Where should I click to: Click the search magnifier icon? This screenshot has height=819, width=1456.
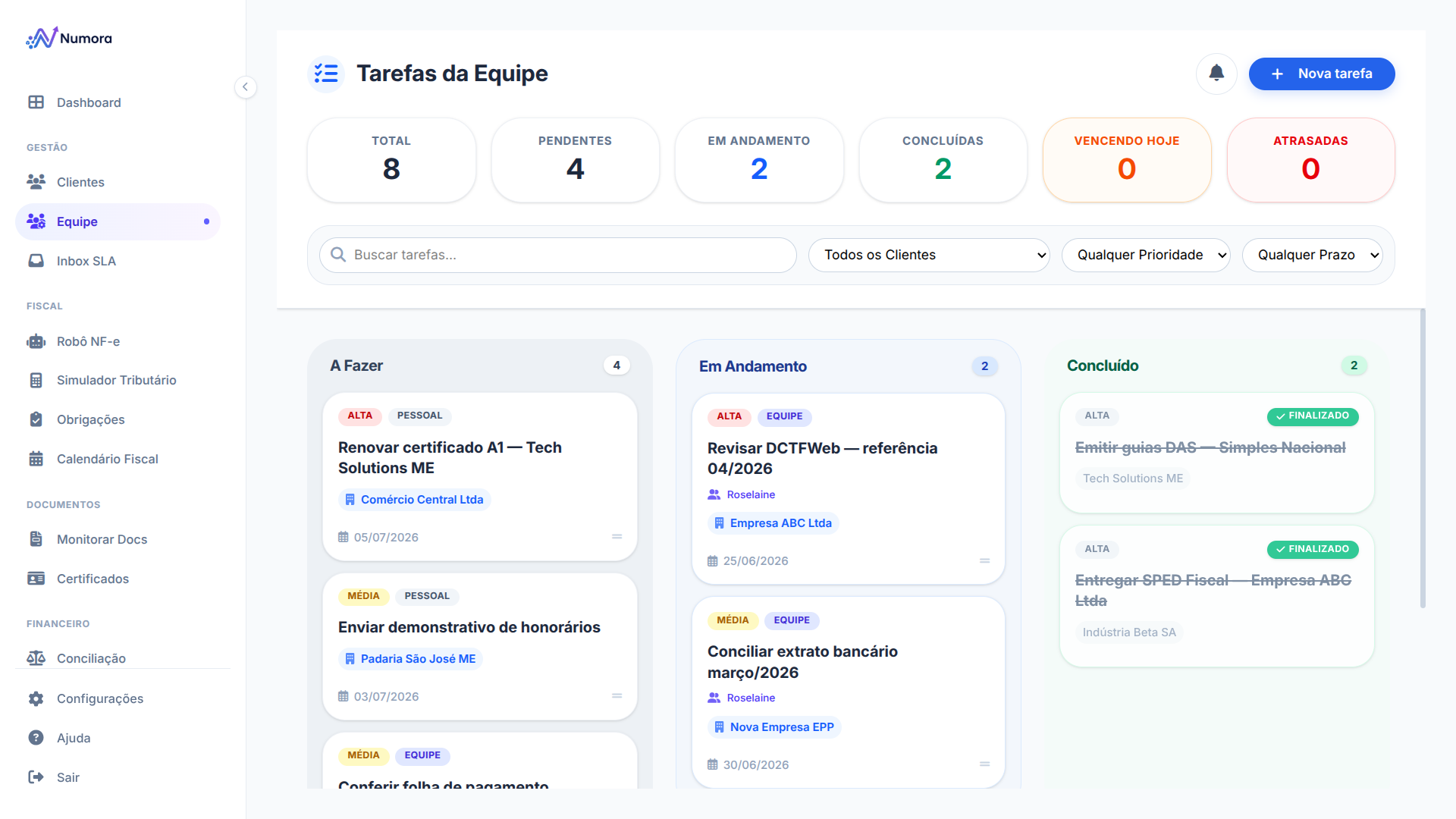338,255
